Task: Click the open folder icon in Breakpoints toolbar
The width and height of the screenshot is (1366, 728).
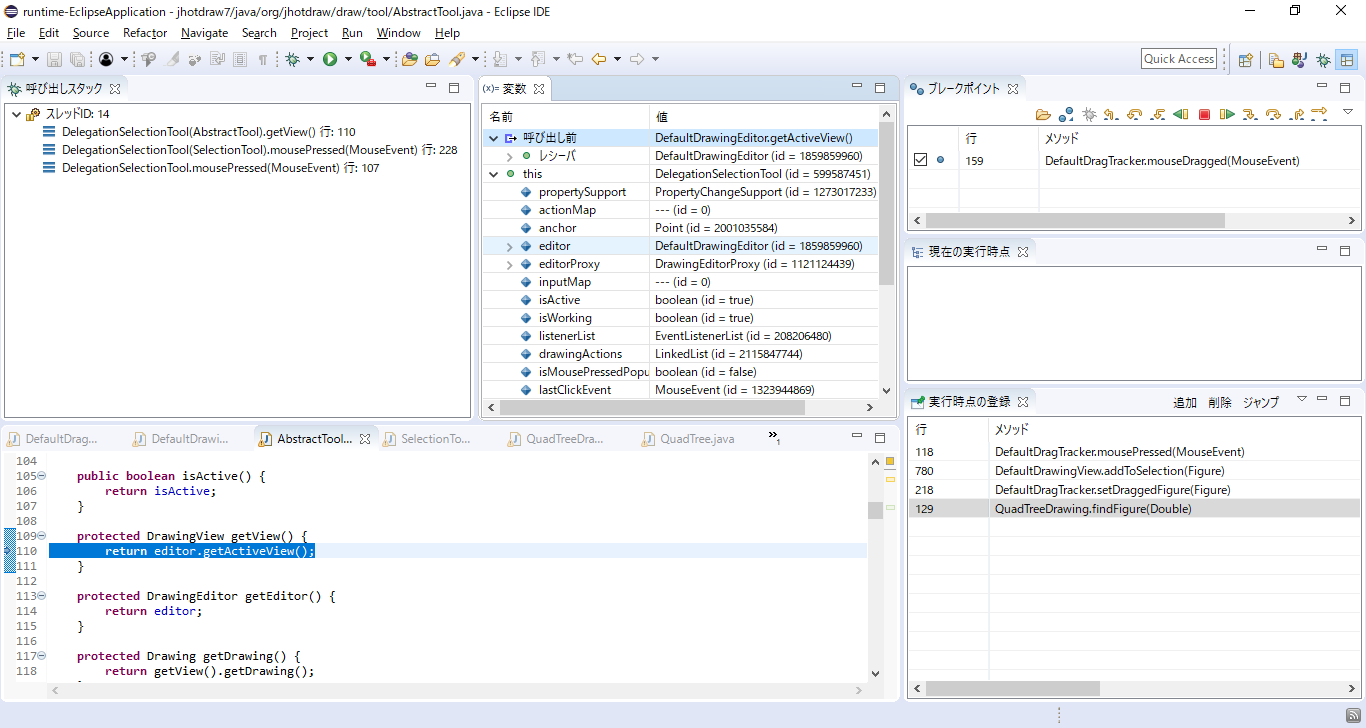Action: point(1043,115)
